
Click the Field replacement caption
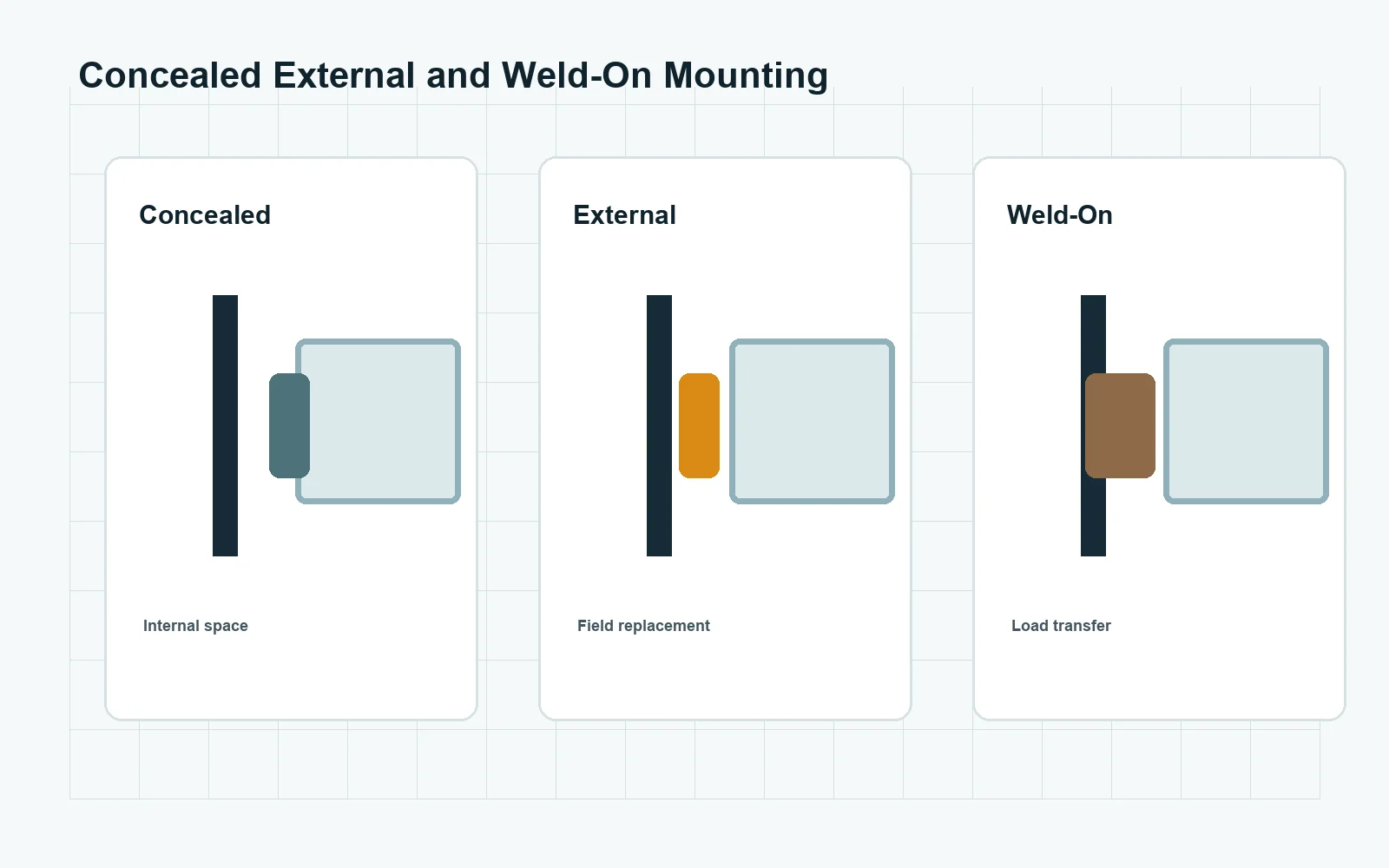tap(643, 626)
